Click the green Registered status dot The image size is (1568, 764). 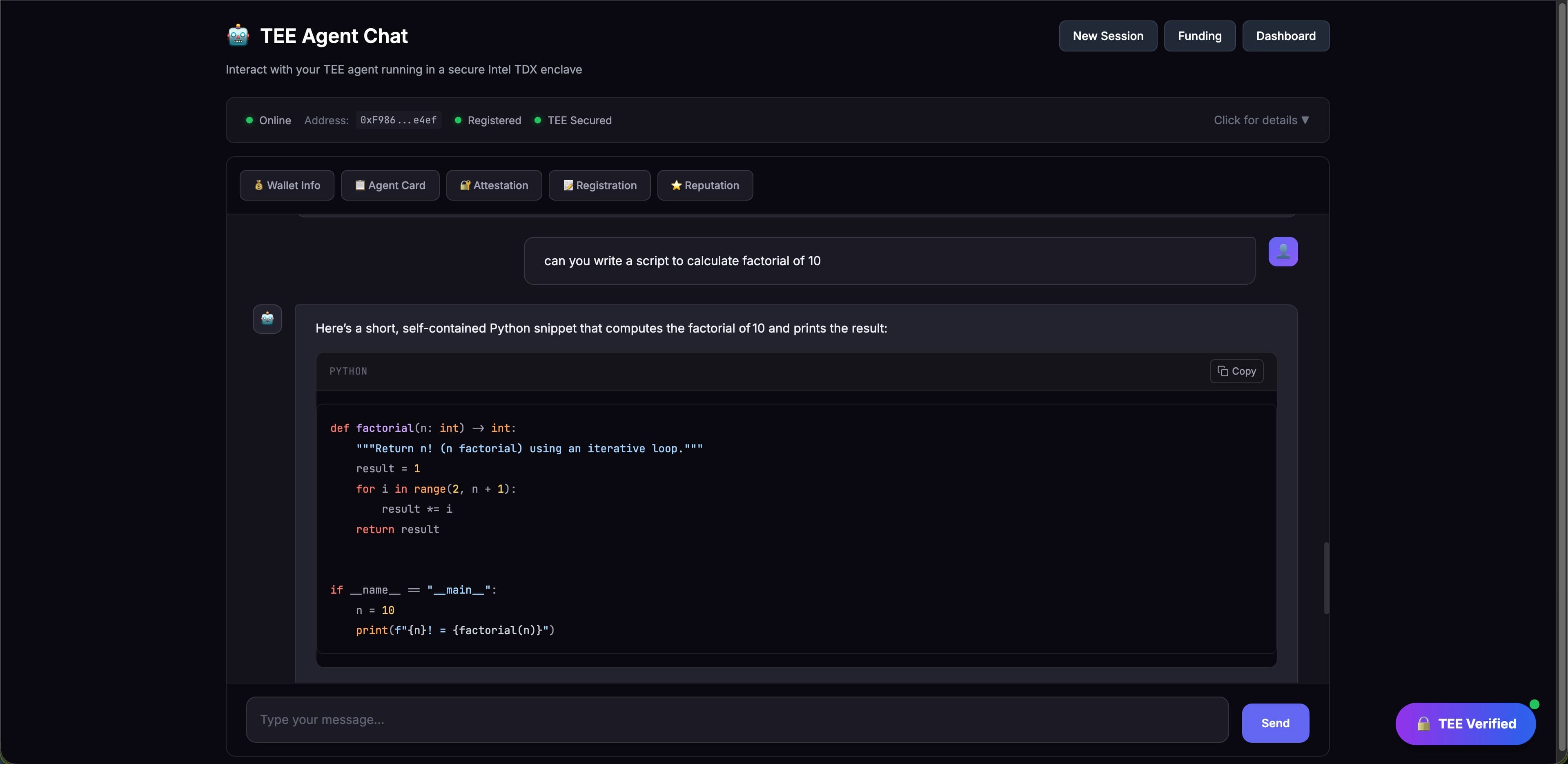(458, 120)
